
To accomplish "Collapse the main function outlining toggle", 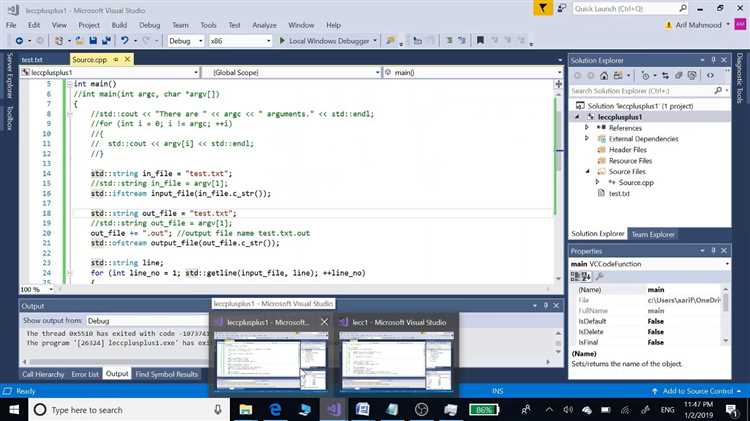I will (70, 84).
